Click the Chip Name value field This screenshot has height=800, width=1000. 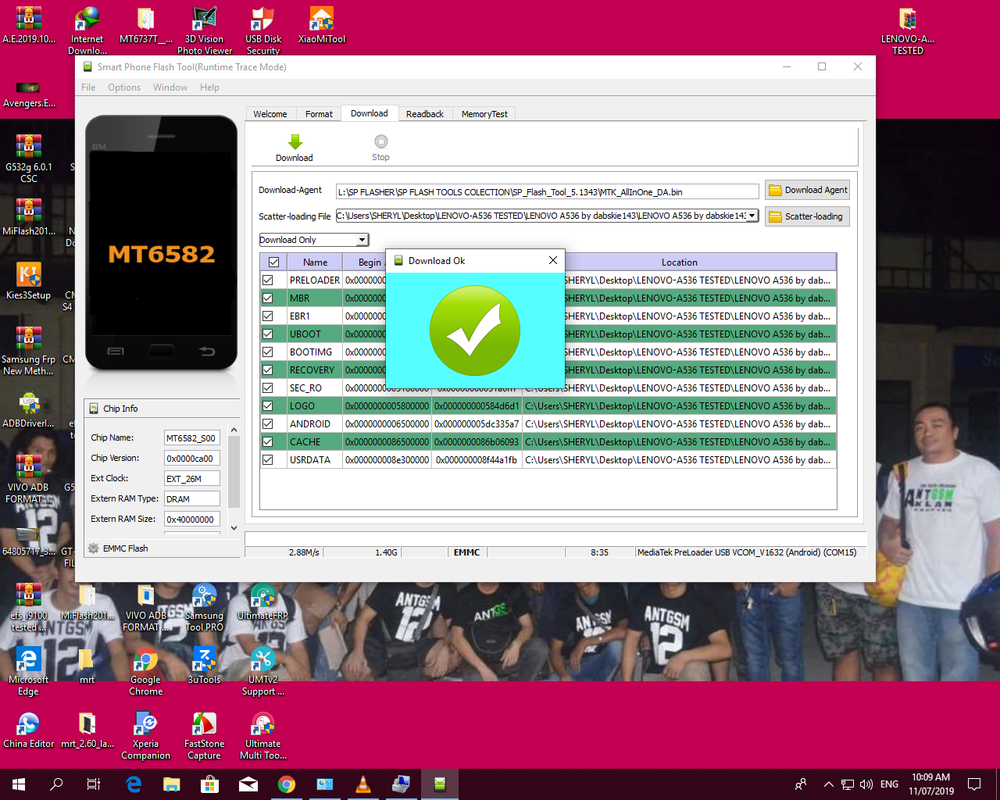[x=192, y=438]
